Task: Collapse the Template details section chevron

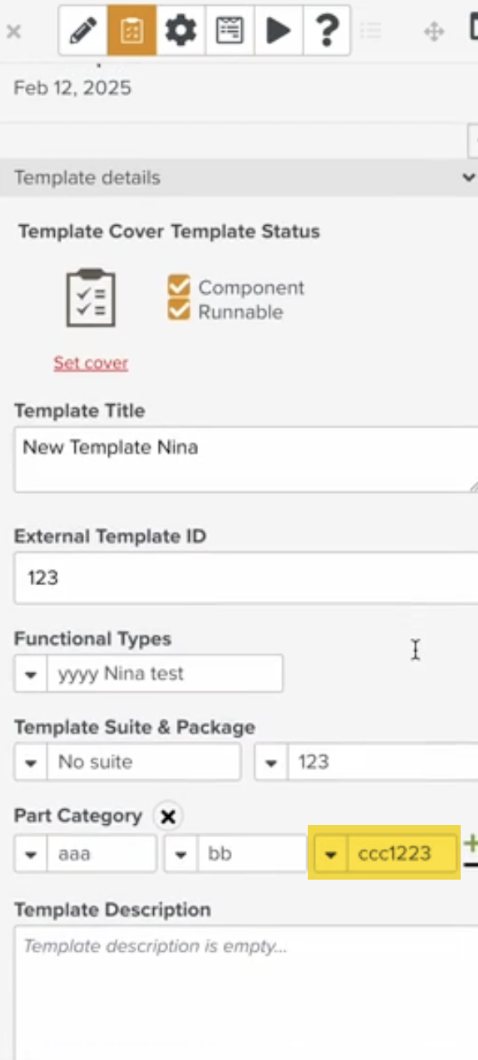Action: pos(468,178)
